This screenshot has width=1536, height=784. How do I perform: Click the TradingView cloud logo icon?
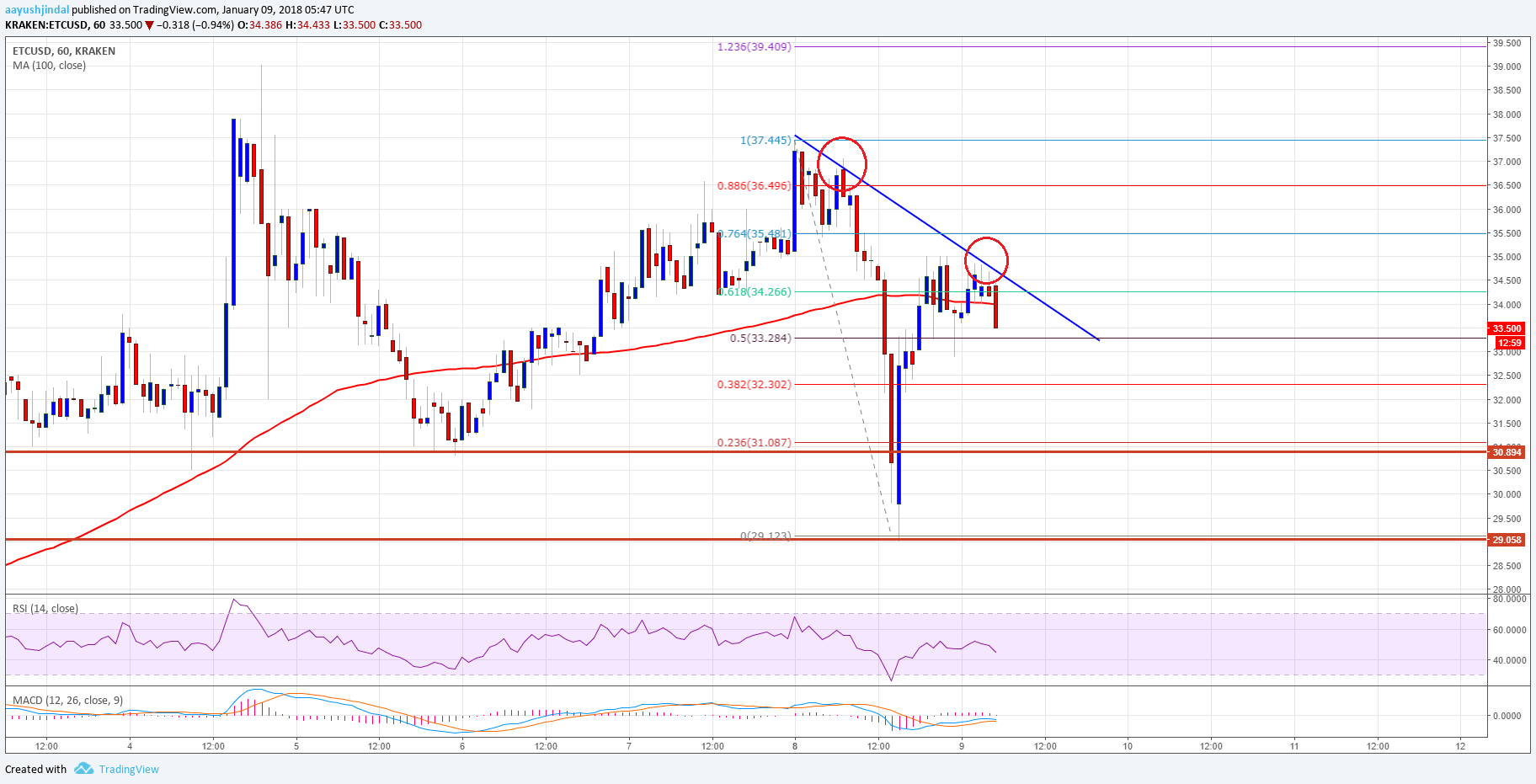[x=83, y=769]
